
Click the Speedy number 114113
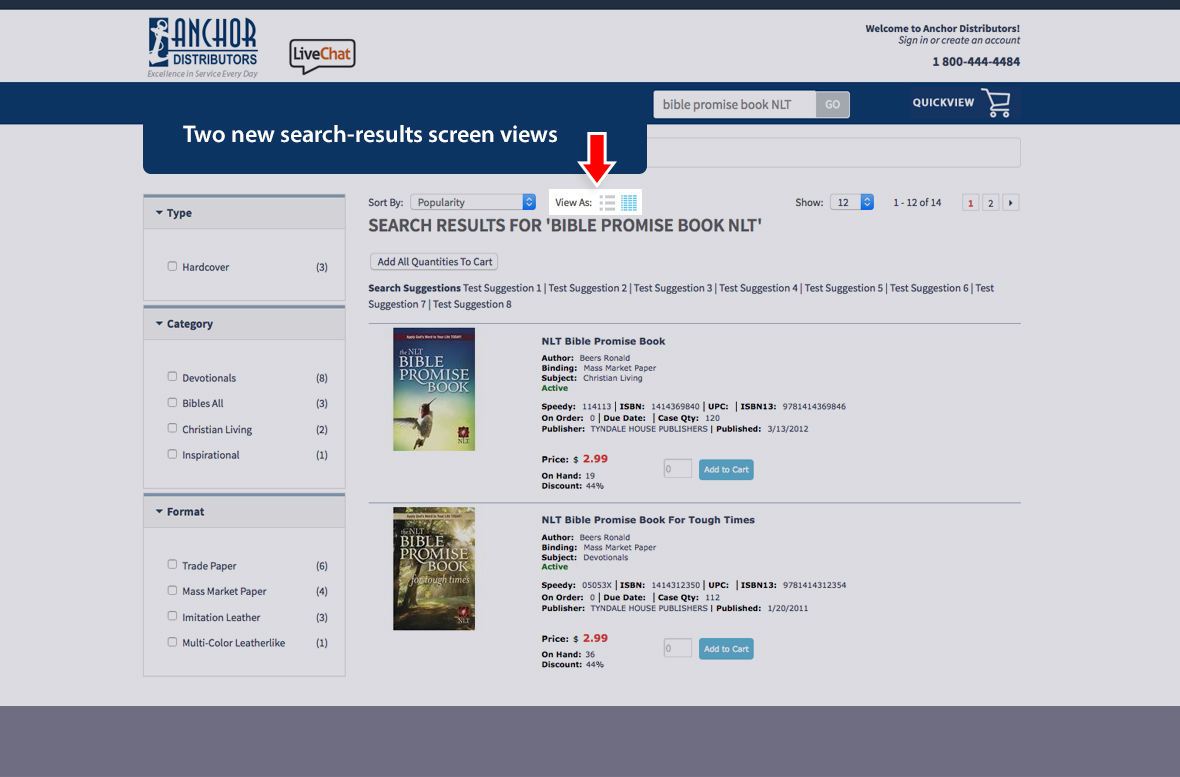pyautogui.click(x=597, y=407)
